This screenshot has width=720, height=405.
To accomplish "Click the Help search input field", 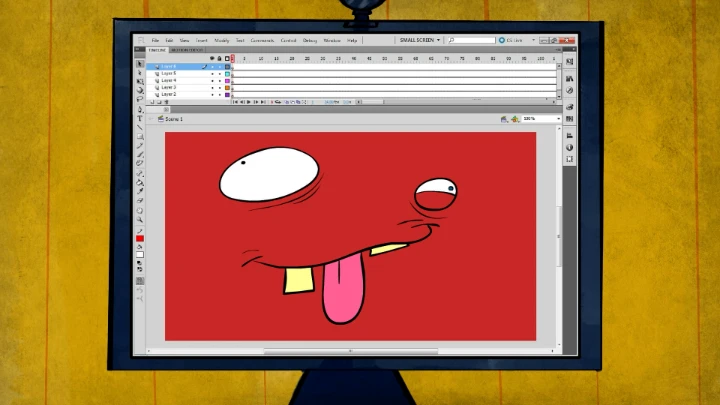I will pos(472,40).
